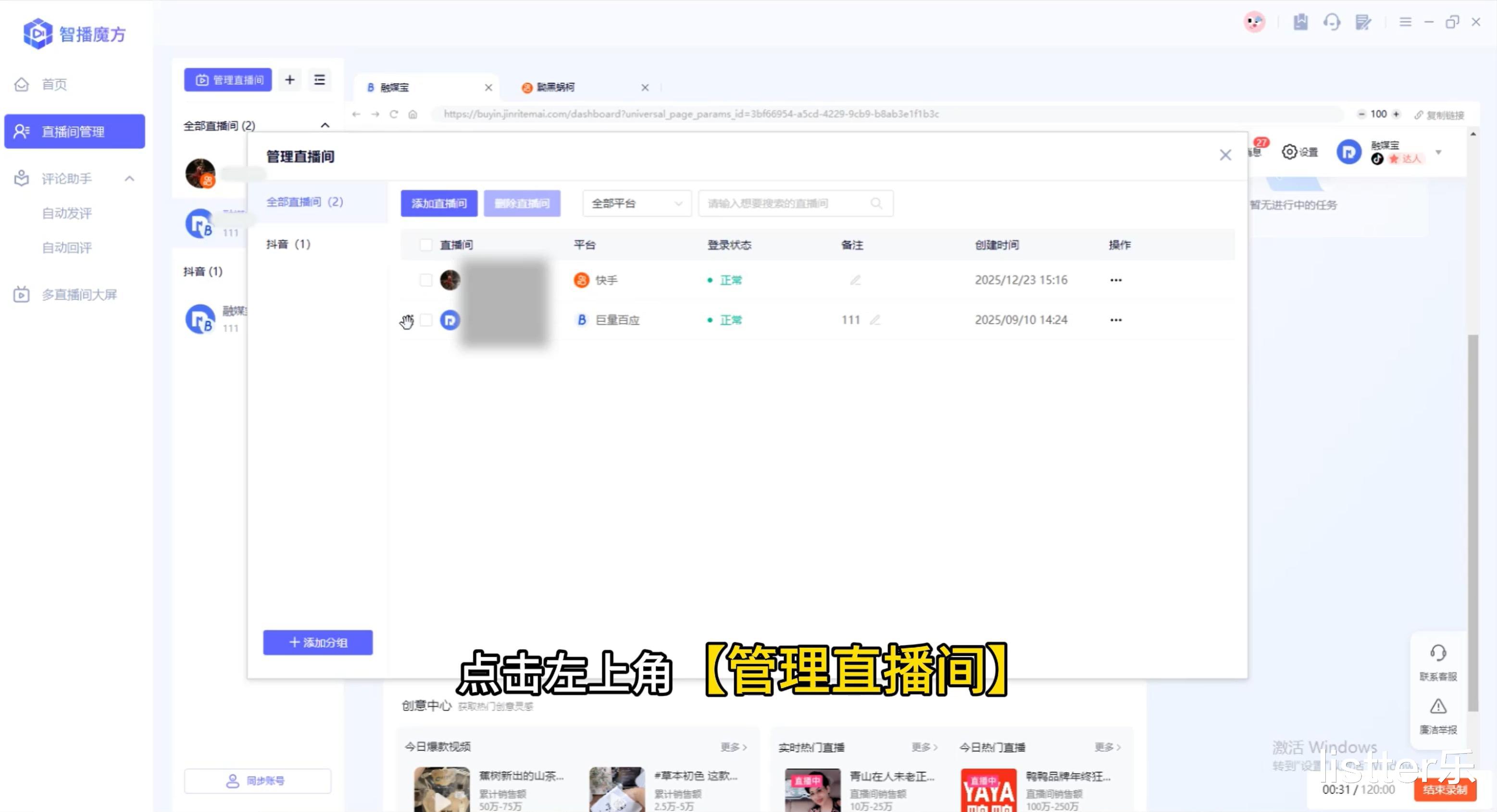Screen dimensions: 1497x812
Task: Click the 添加分组 button
Action: click(x=317, y=642)
